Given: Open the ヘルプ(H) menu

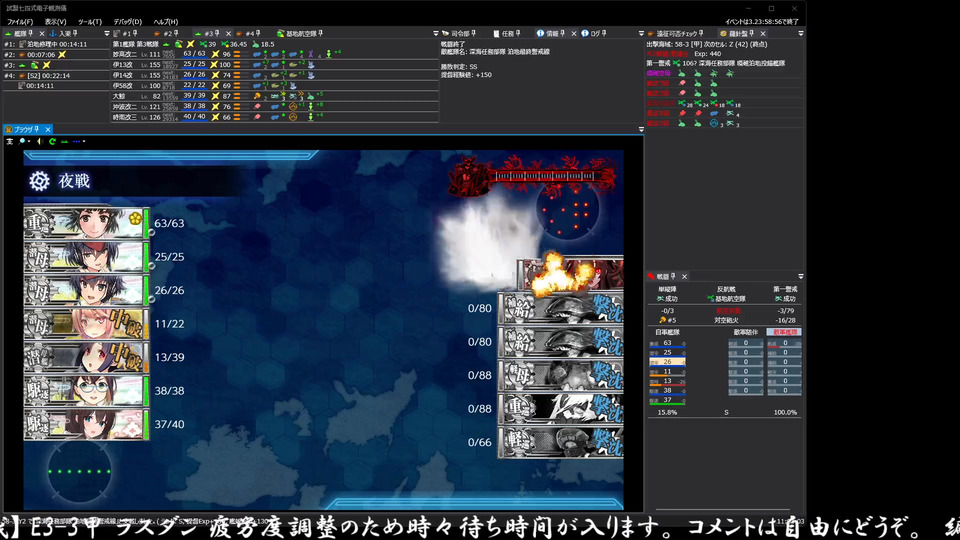Looking at the screenshot, I should pos(165,21).
